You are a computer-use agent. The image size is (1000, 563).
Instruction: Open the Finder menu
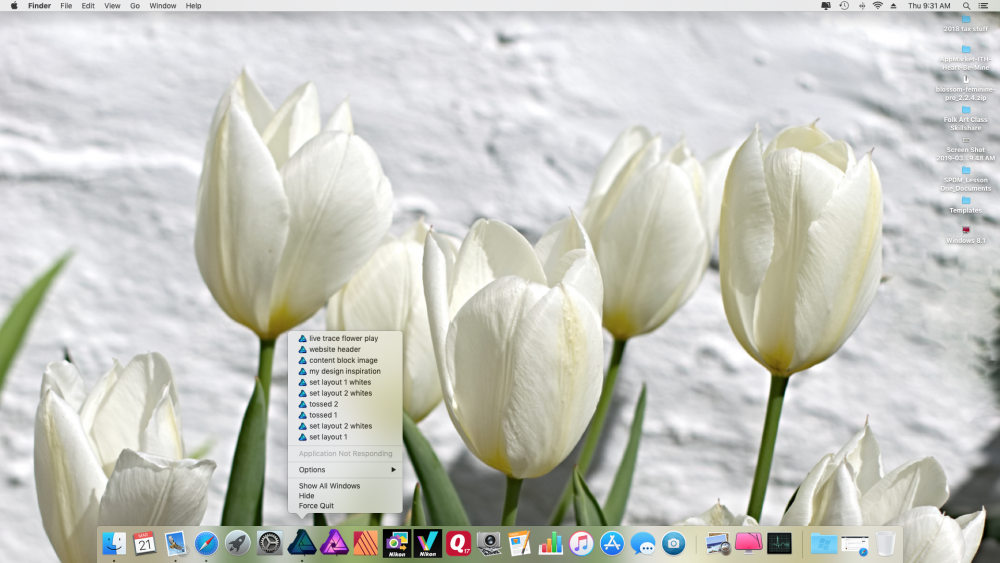(40, 6)
